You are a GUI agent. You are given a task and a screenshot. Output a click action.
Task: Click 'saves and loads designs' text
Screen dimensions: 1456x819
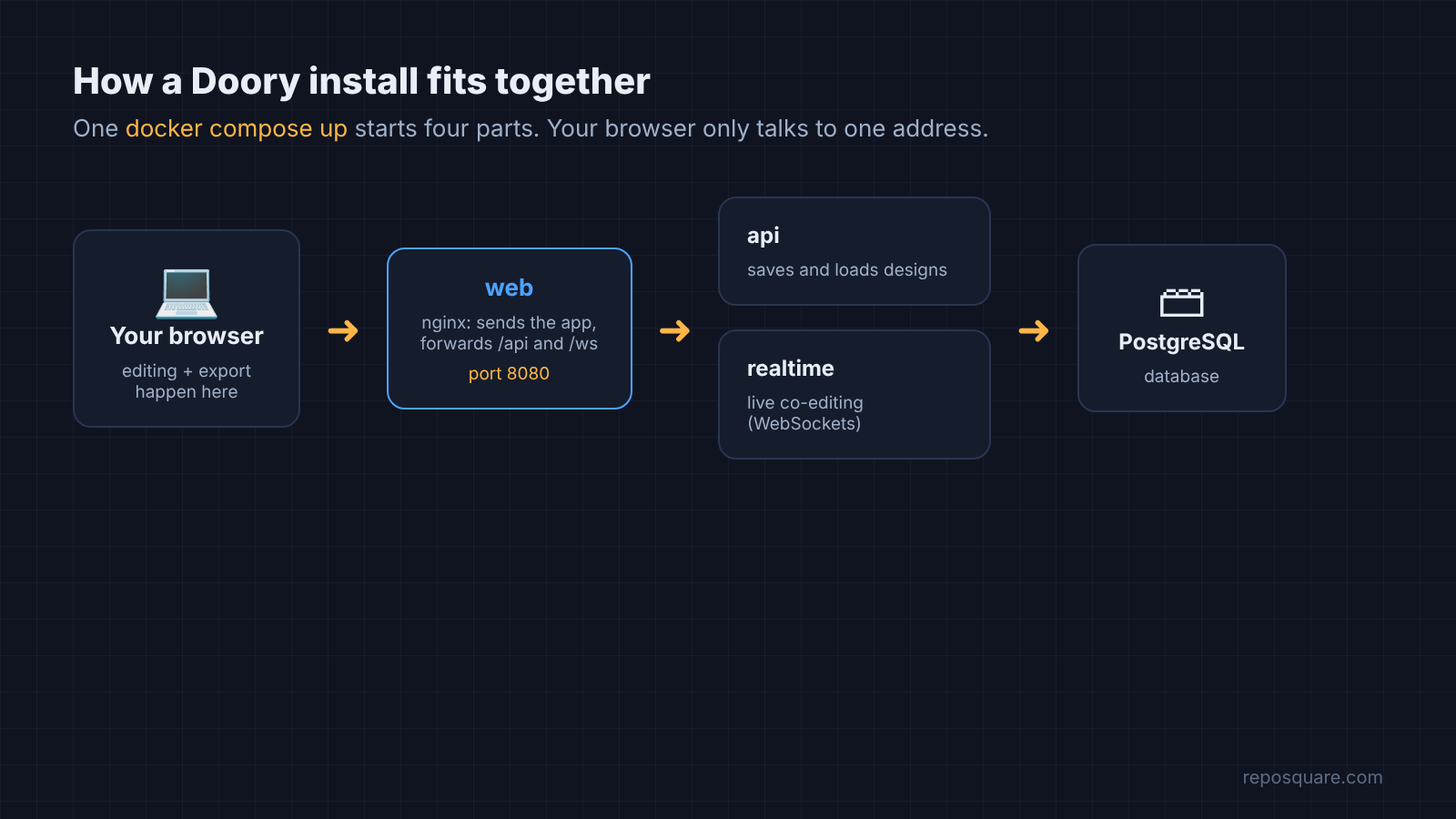pos(847,270)
